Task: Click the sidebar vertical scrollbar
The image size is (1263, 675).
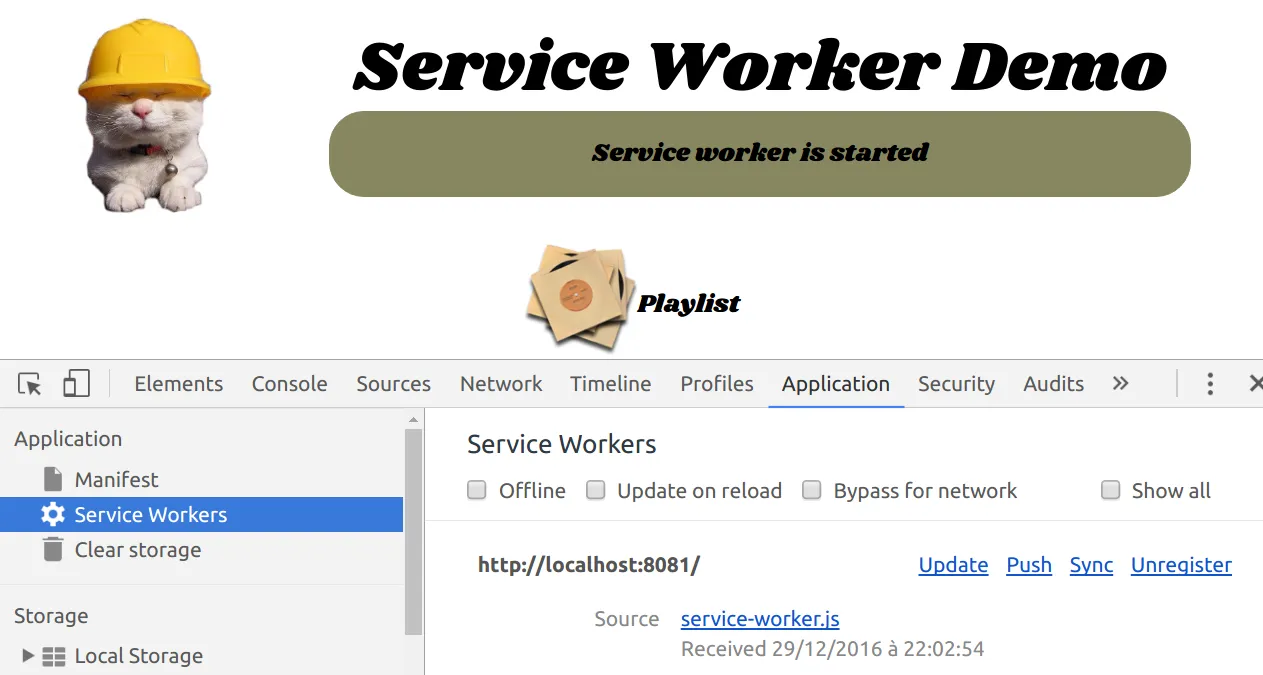Action: 413,530
